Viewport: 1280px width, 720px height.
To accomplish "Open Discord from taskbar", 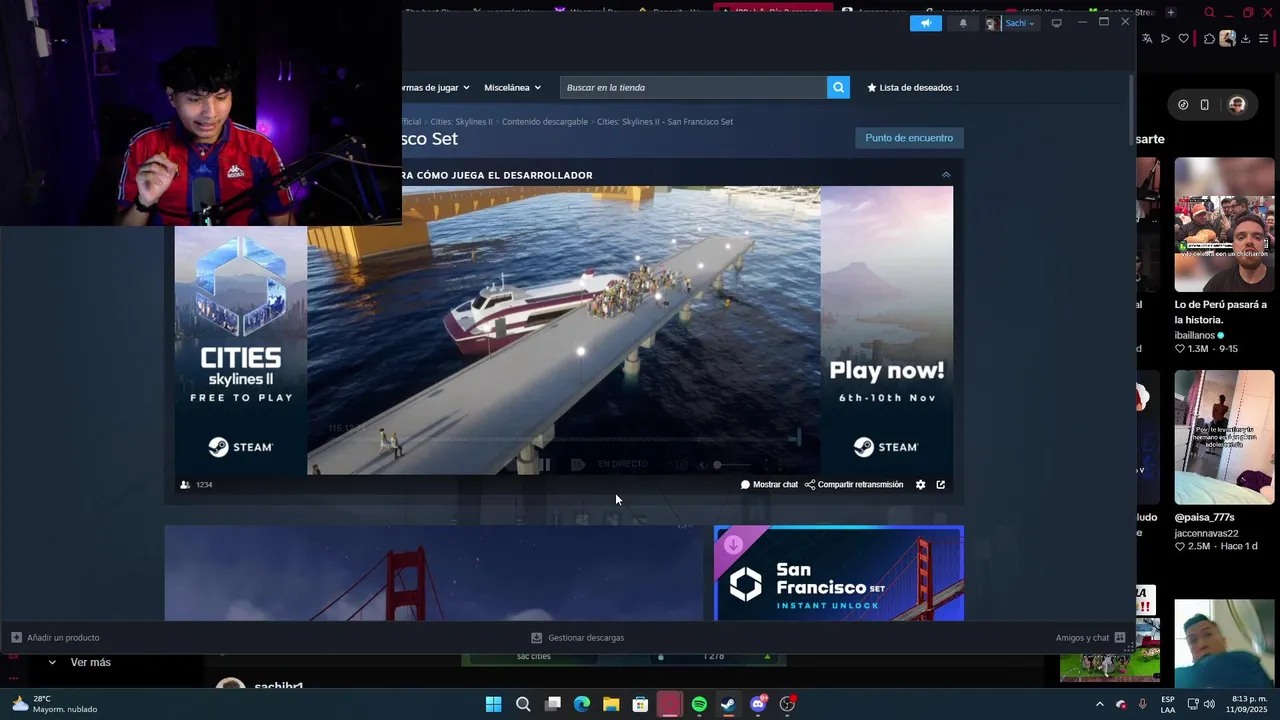I will [x=758, y=704].
